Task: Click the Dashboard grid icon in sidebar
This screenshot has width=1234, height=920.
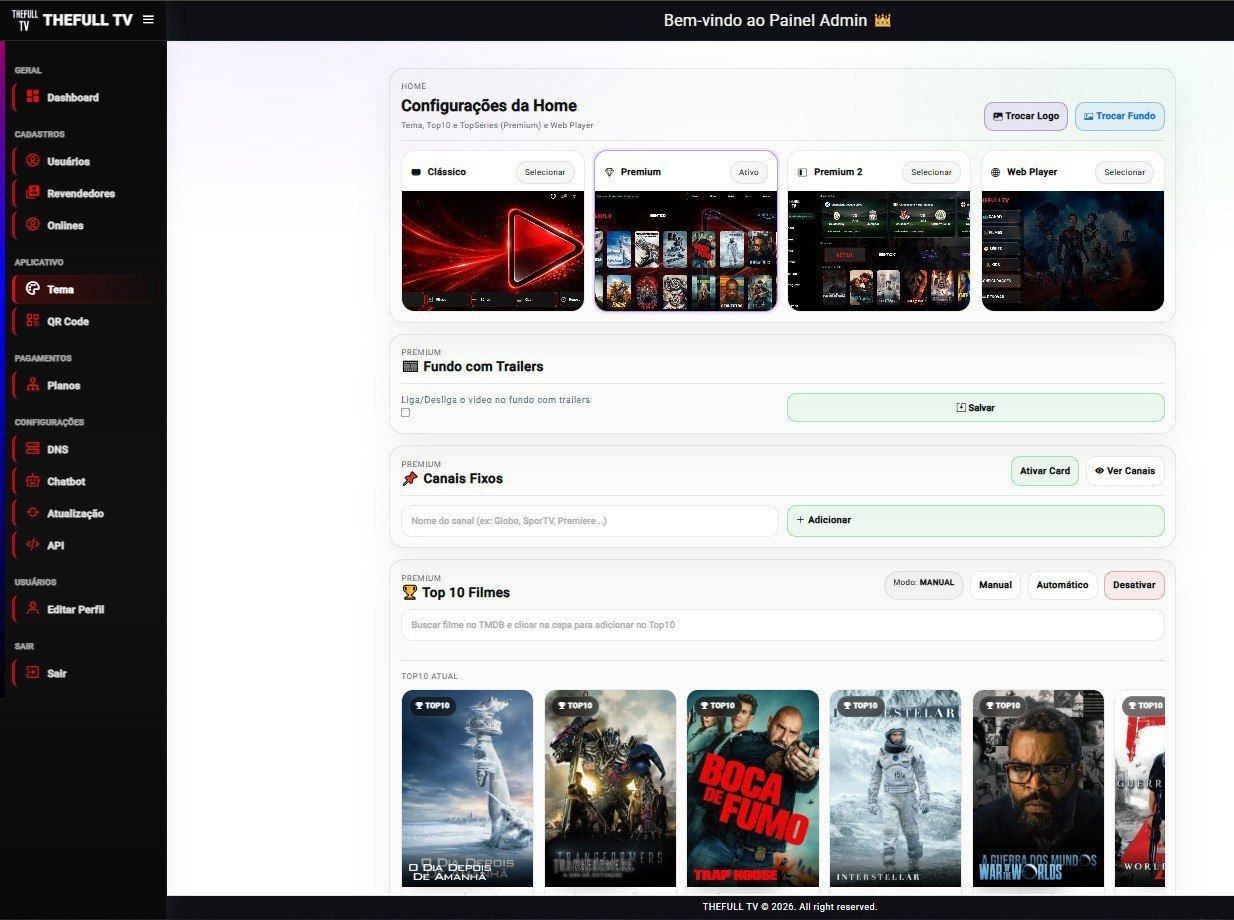Action: coord(33,97)
